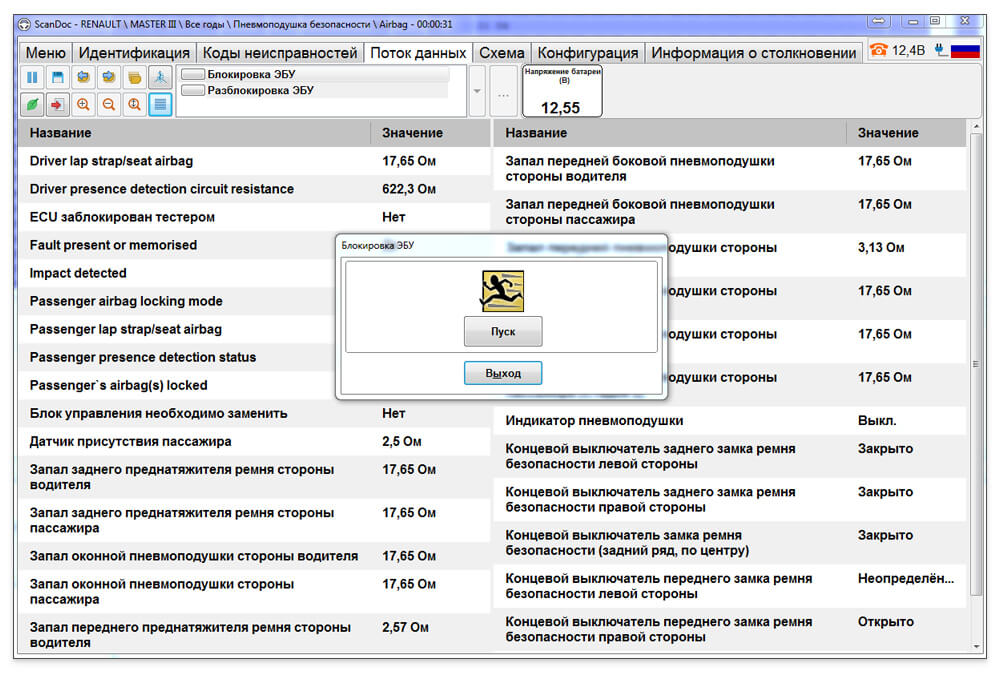Select the Разблокировка ЭБУ action button
Screen dimensions: 1000x675
(316, 91)
